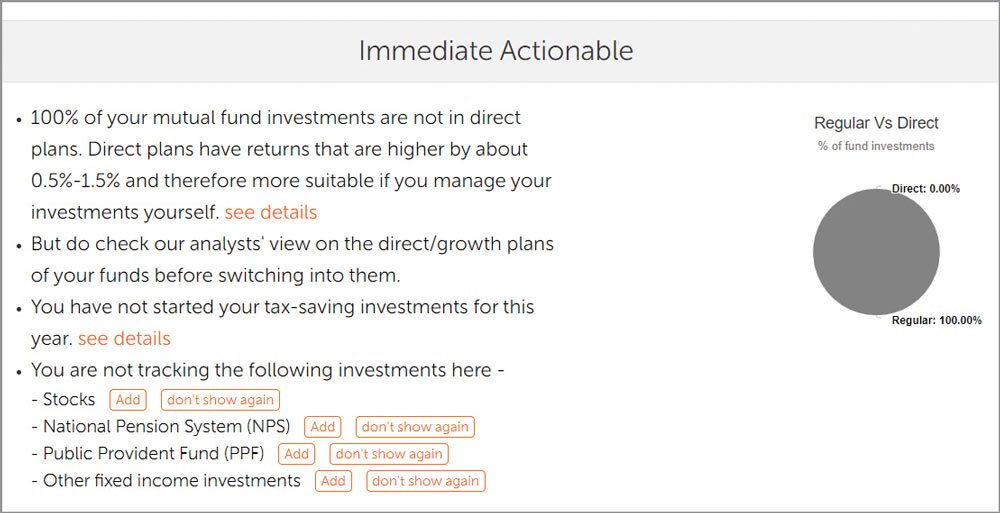Screen dimensions: 1000x513
Task: Click the 'Stocks' list item text
Action: coord(69,399)
